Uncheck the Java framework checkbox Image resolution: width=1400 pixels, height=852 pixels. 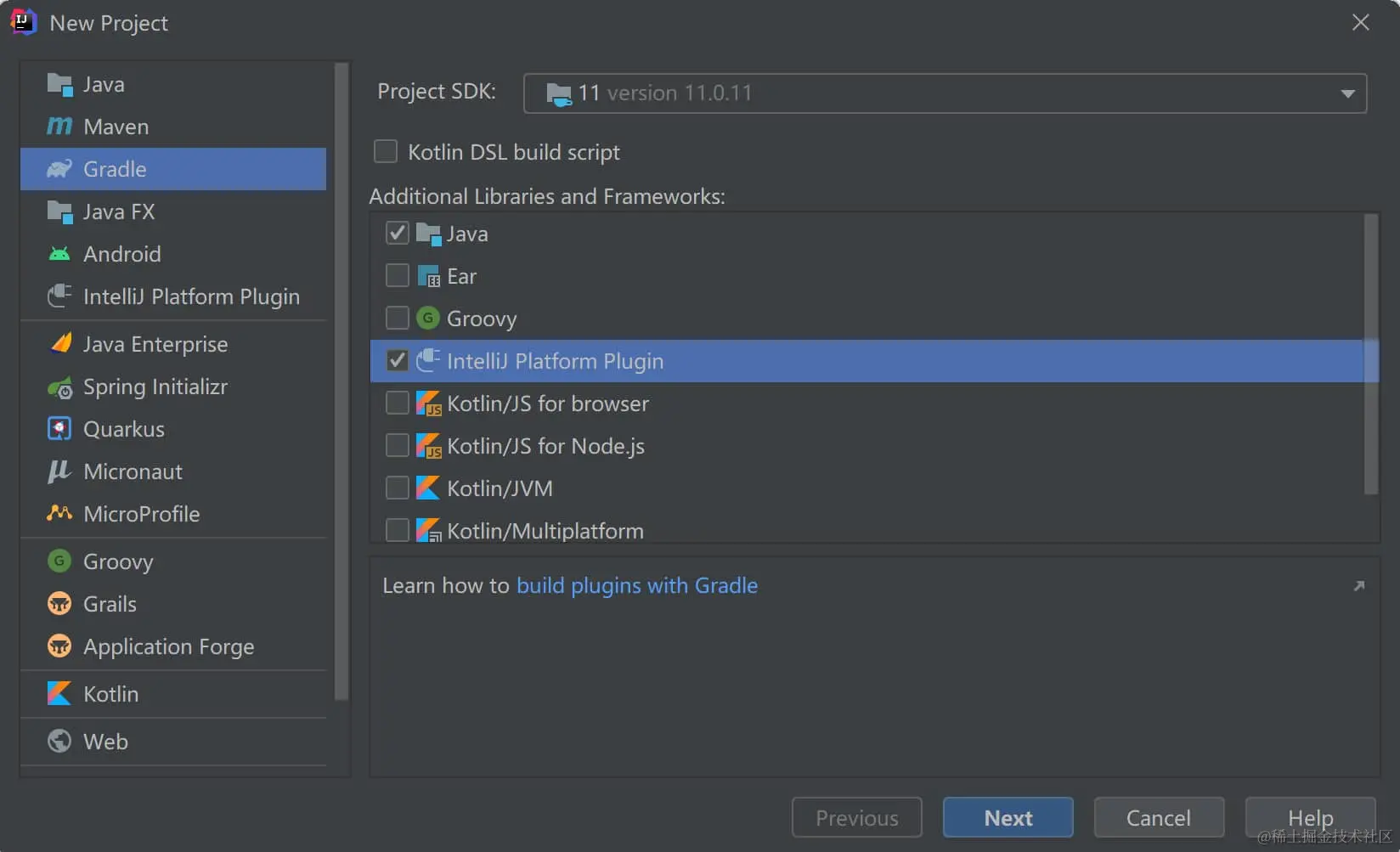point(398,233)
